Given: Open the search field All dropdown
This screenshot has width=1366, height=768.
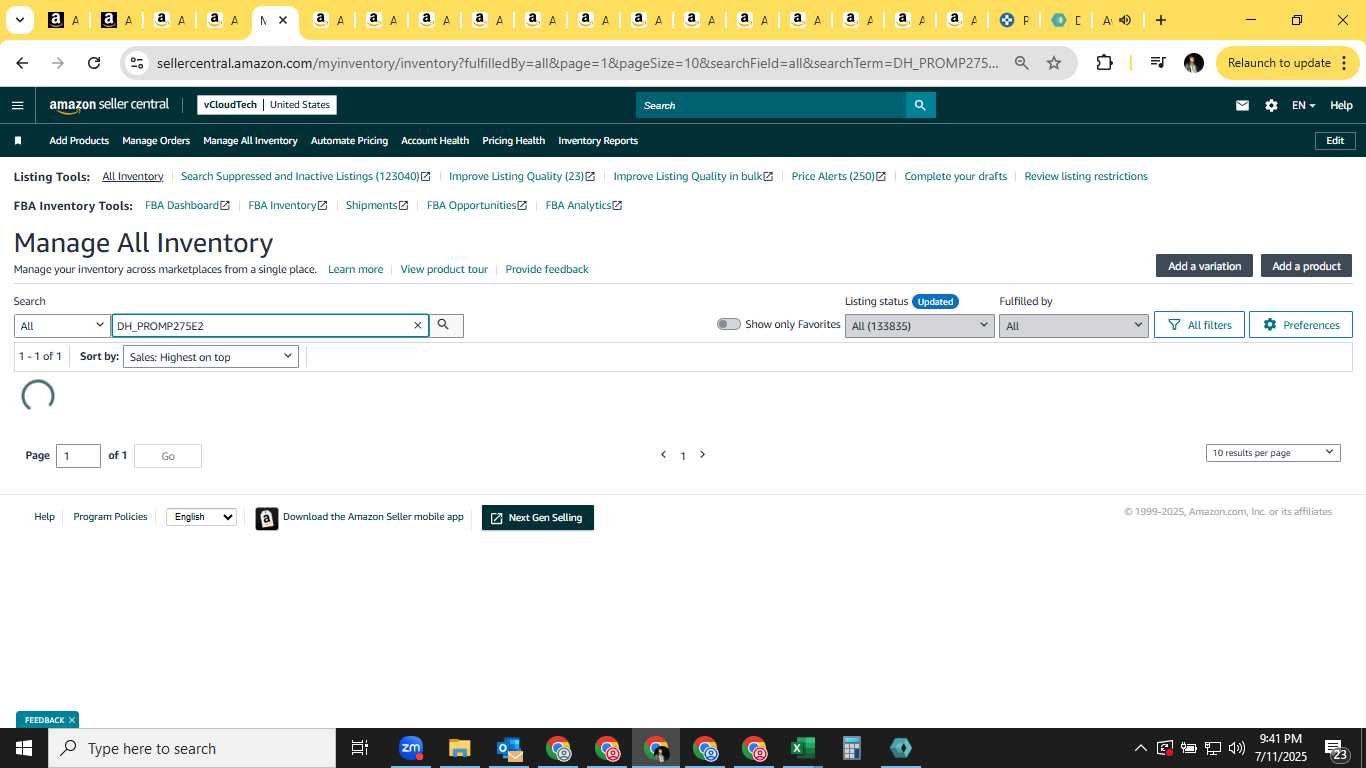Looking at the screenshot, I should pyautogui.click(x=62, y=326).
